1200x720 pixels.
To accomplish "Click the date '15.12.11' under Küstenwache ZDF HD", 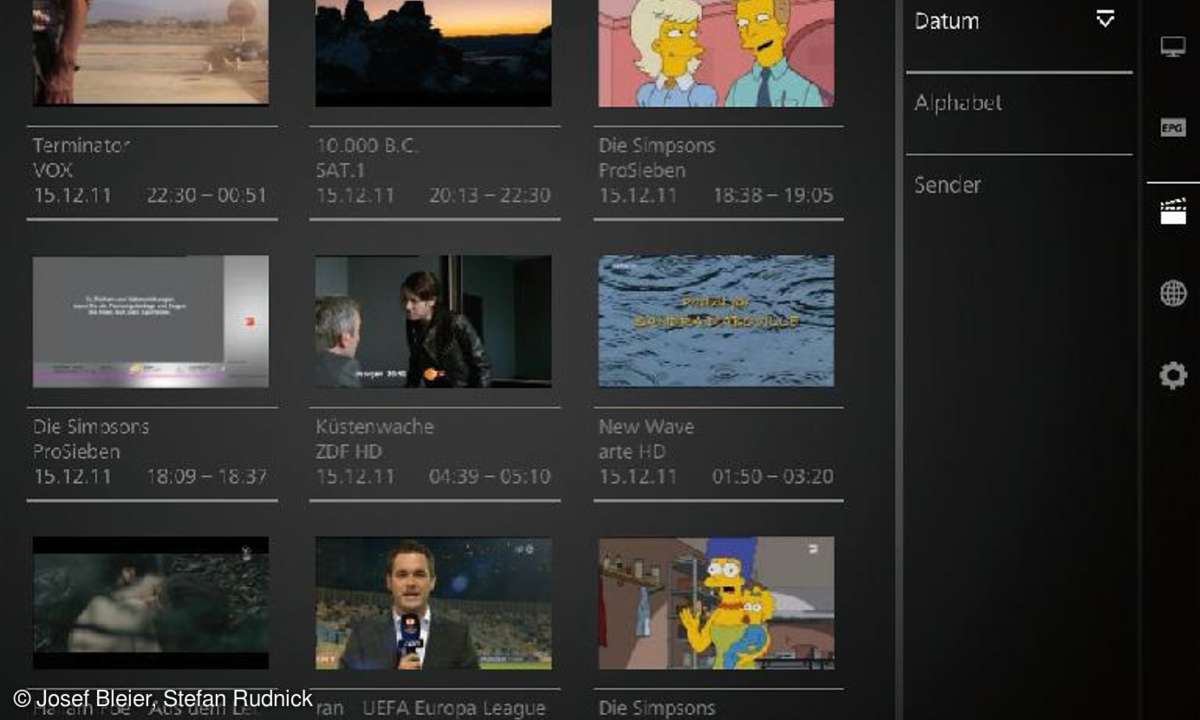I will click(x=355, y=476).
